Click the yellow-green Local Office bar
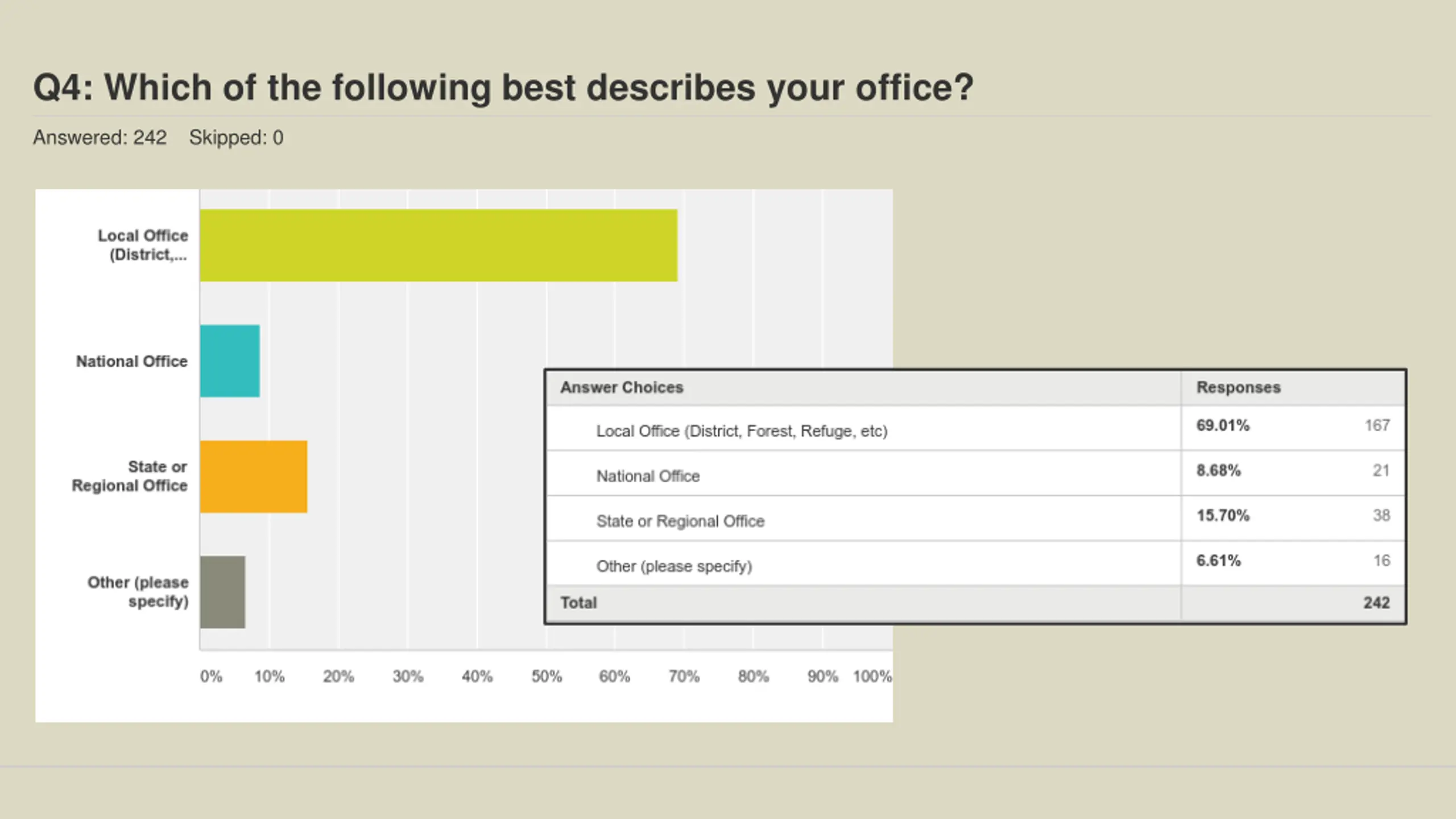Image resolution: width=1456 pixels, height=819 pixels. [x=438, y=245]
